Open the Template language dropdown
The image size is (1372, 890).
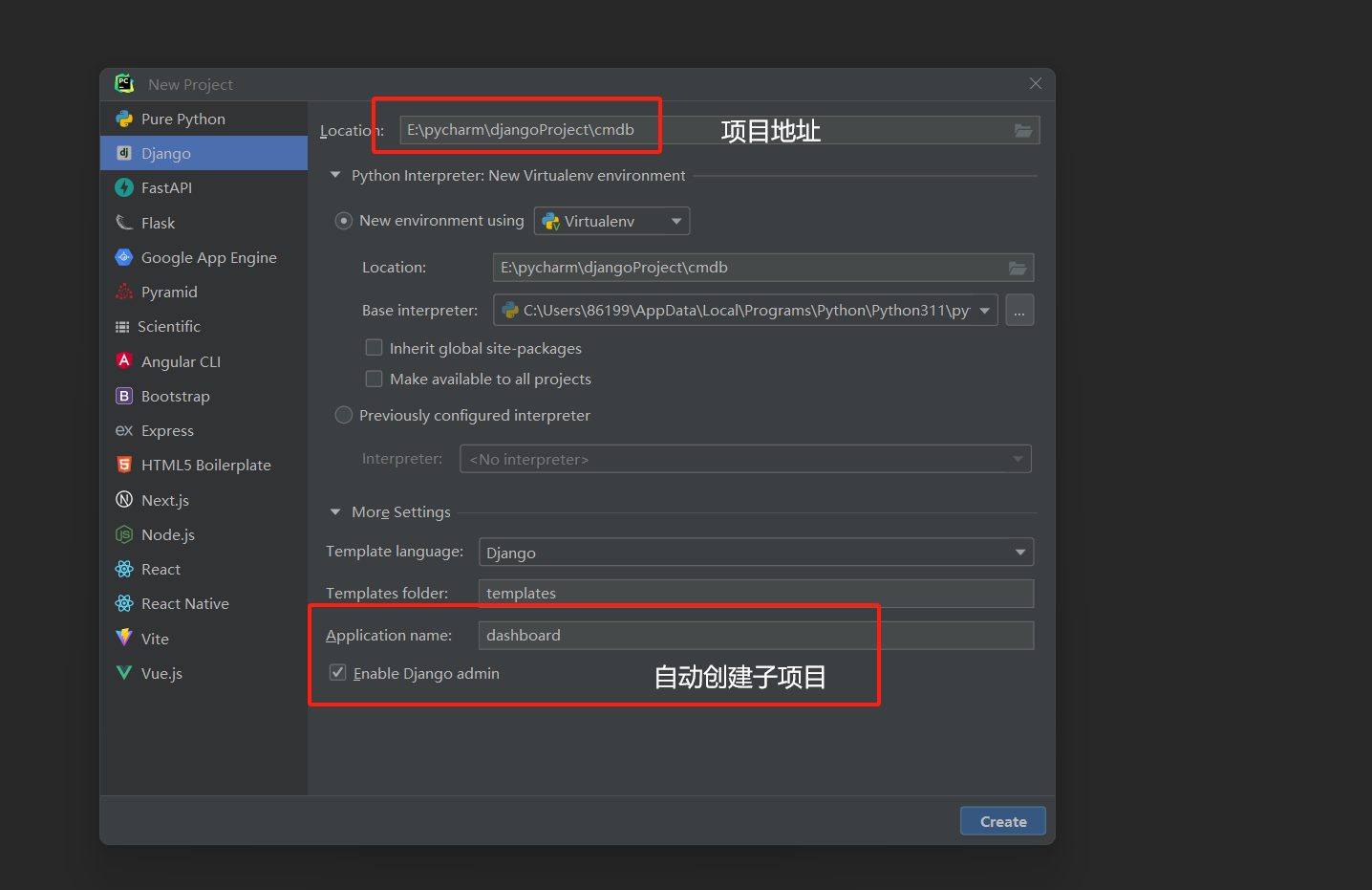tap(756, 553)
